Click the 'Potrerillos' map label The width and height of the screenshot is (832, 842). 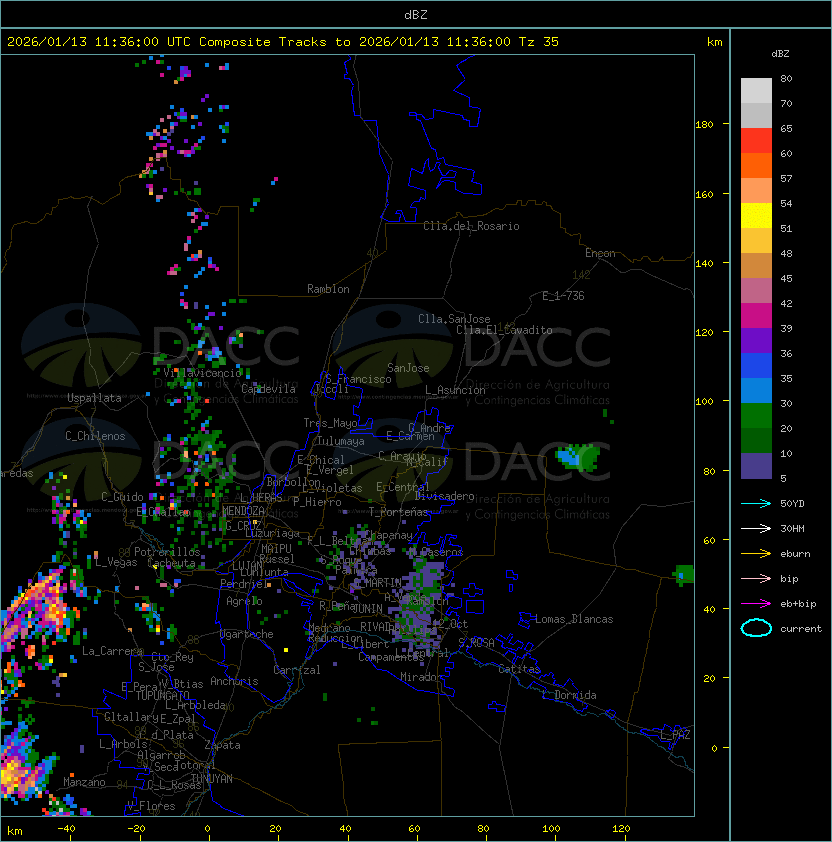point(167,552)
